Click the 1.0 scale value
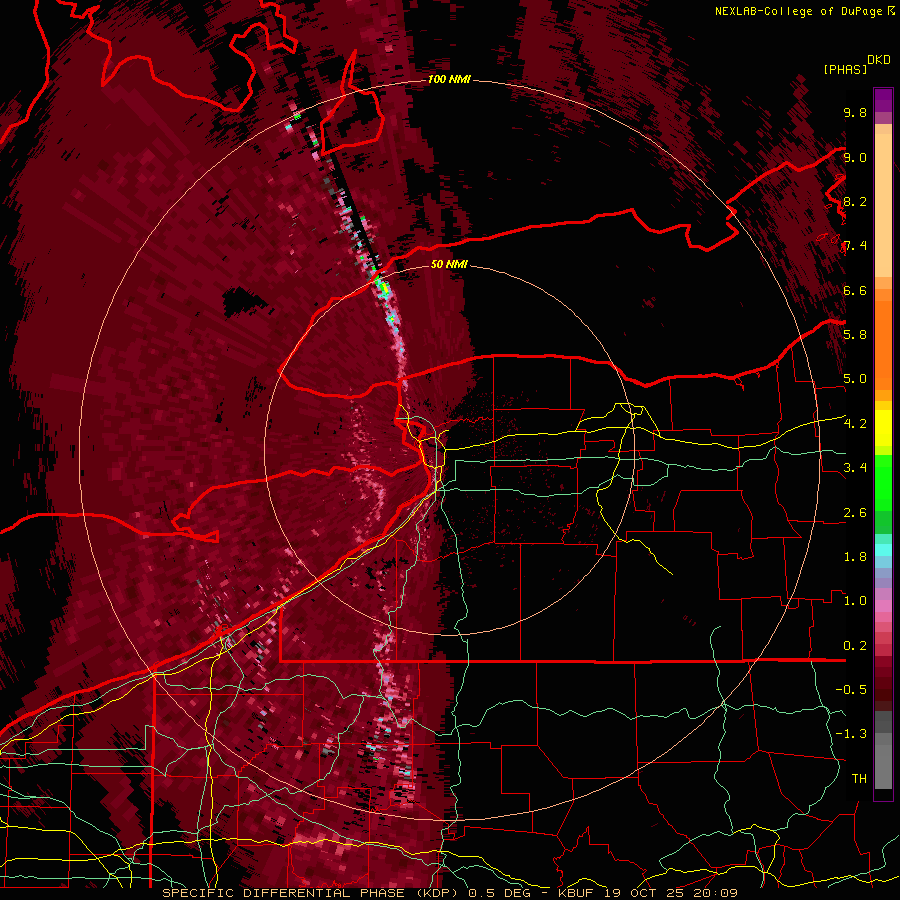Viewport: 900px width, 900px height. (855, 601)
